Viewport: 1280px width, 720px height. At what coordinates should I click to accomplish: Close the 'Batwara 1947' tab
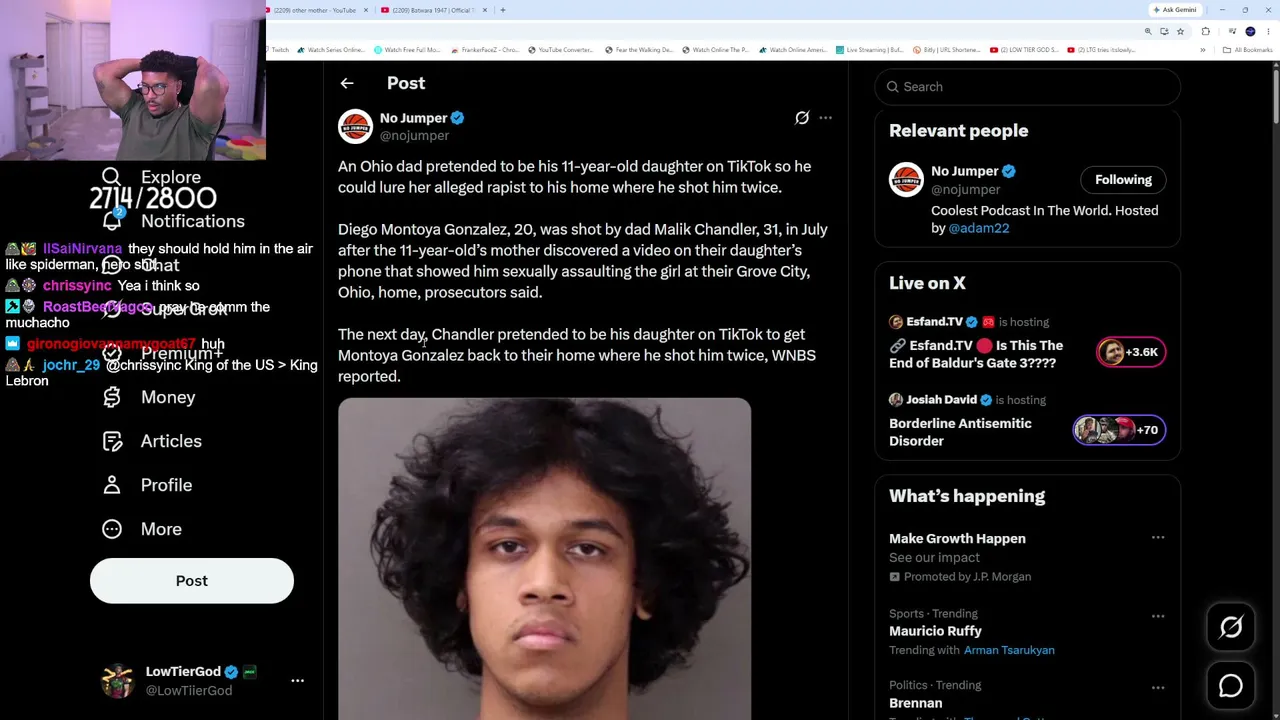pos(485,10)
